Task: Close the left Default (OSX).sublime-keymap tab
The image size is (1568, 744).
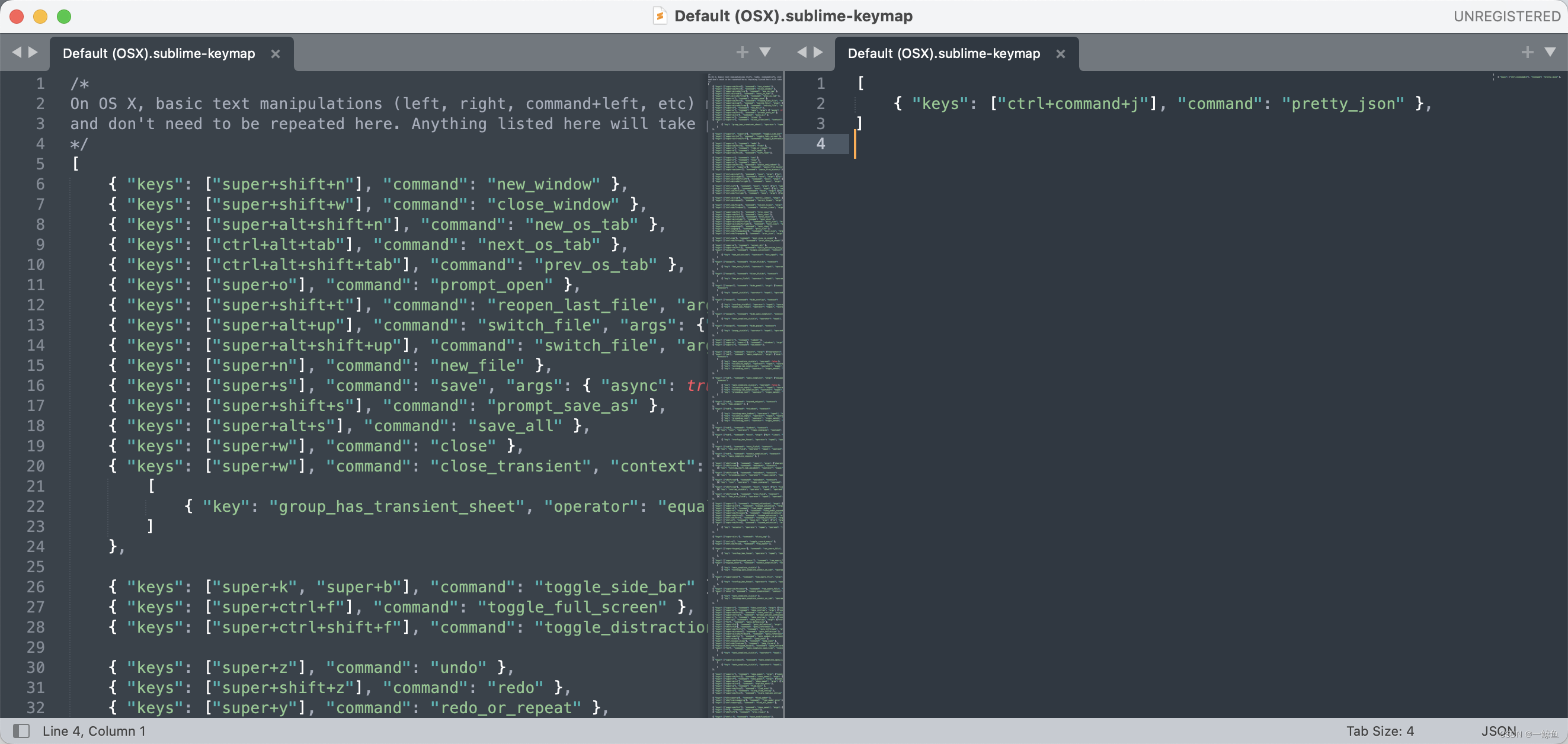Action: pyautogui.click(x=276, y=53)
